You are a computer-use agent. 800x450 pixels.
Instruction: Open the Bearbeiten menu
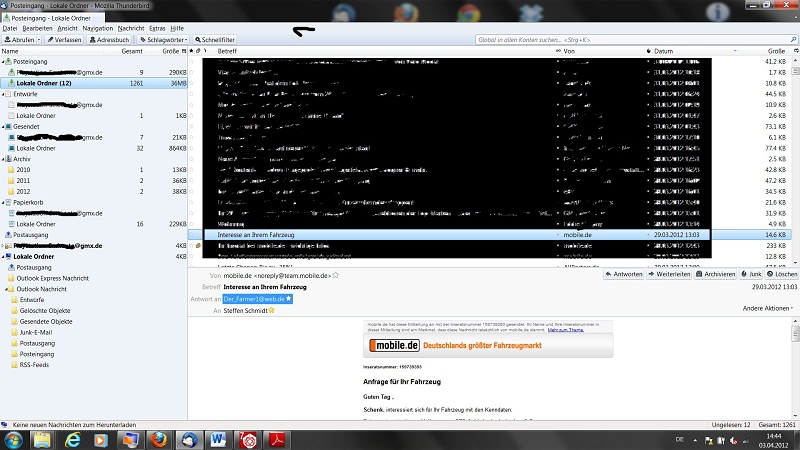37,29
